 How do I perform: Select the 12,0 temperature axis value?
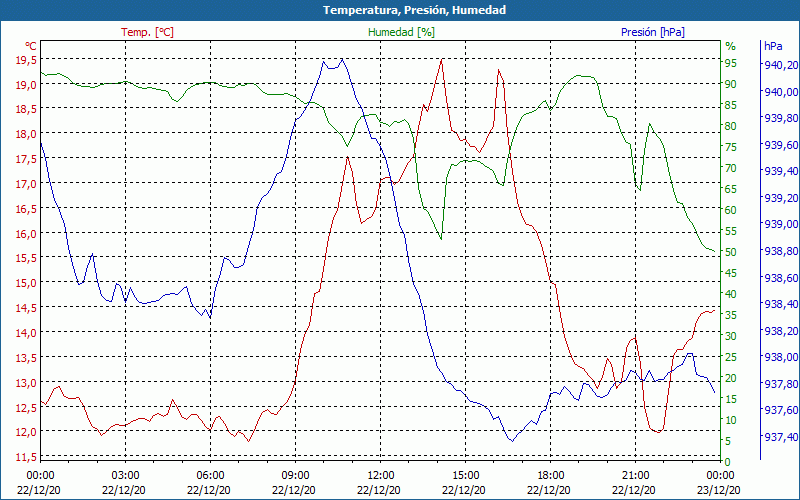coord(26,432)
